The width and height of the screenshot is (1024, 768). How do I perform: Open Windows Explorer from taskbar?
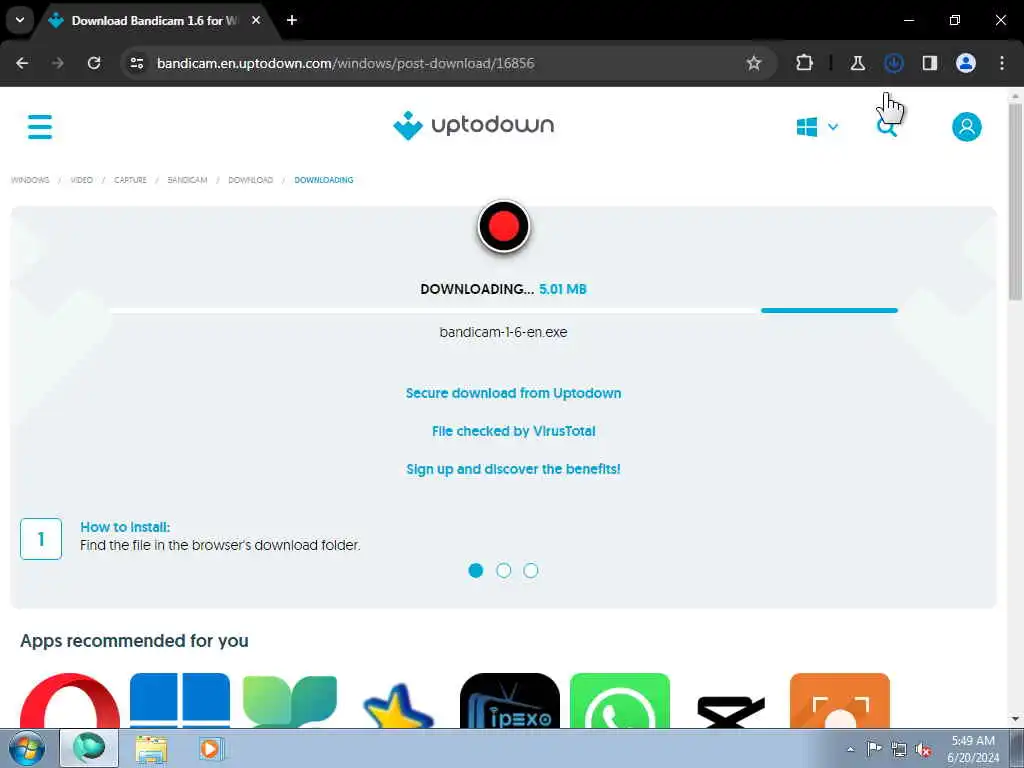(x=151, y=749)
